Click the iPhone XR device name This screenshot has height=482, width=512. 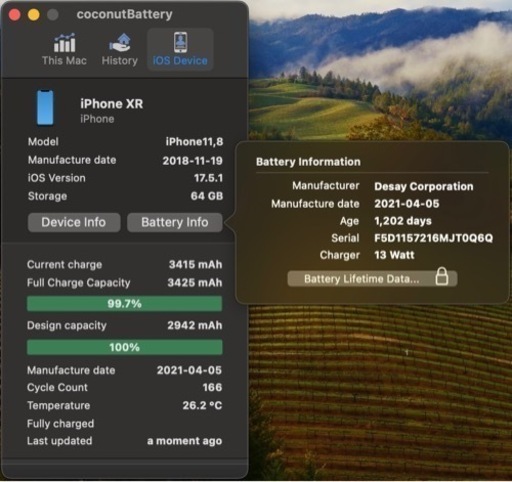click(x=111, y=104)
